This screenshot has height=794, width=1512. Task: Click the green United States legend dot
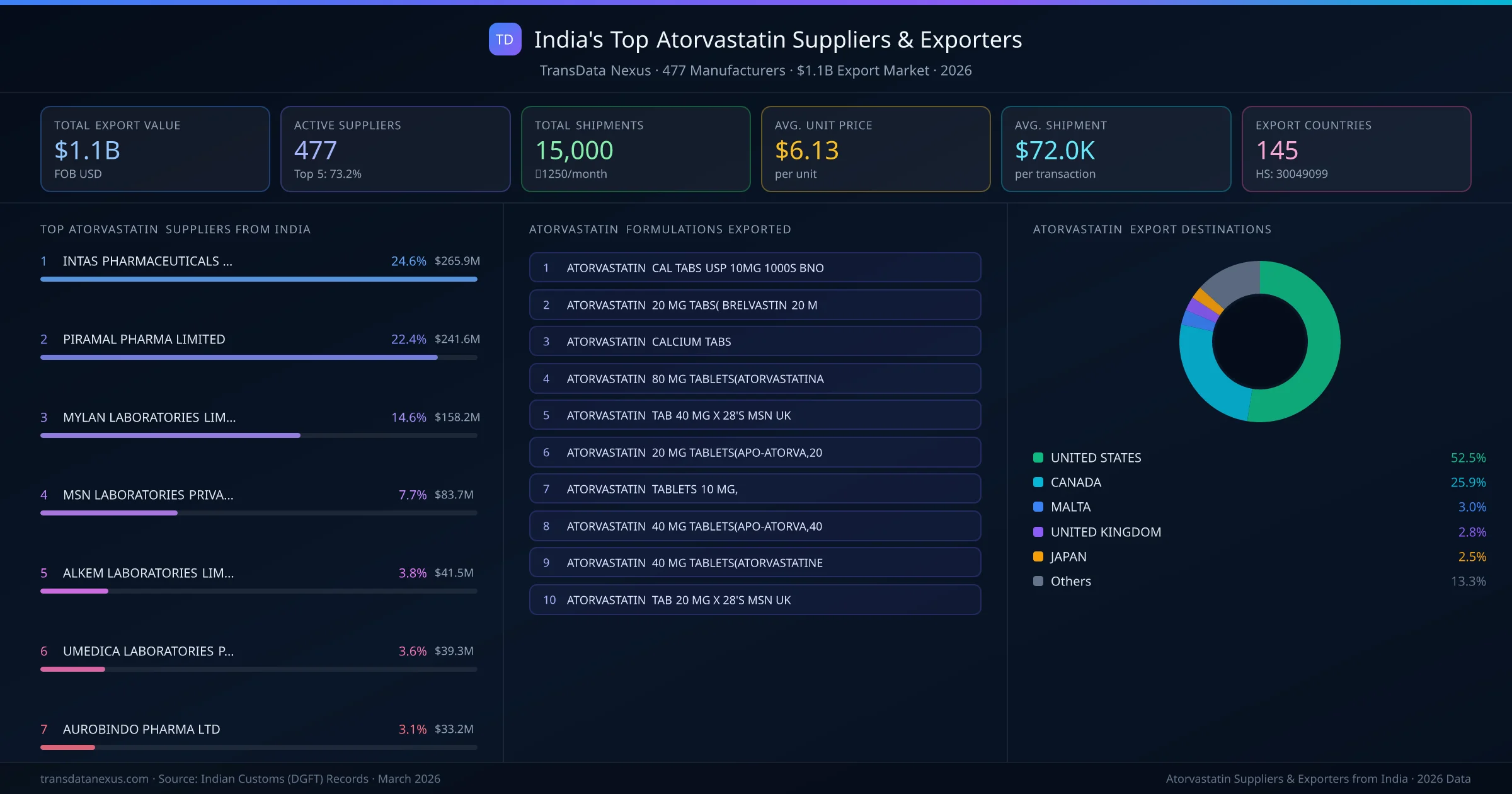point(1037,457)
